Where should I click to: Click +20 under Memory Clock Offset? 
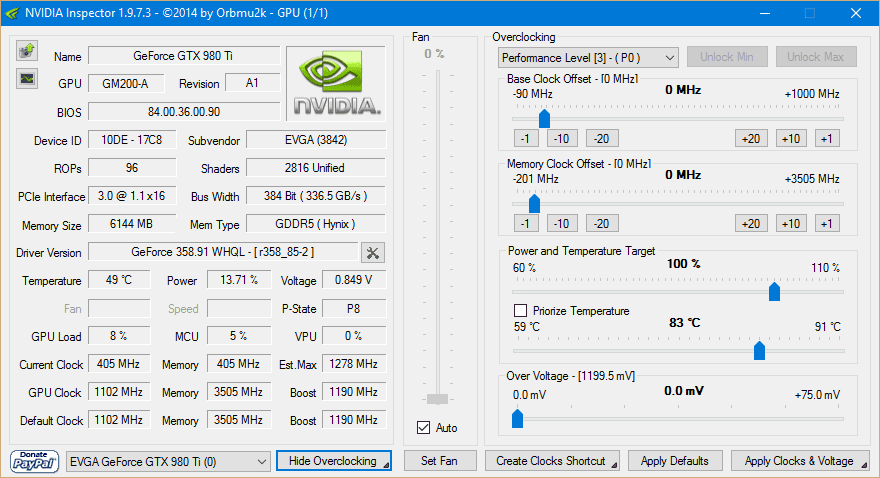click(x=751, y=224)
